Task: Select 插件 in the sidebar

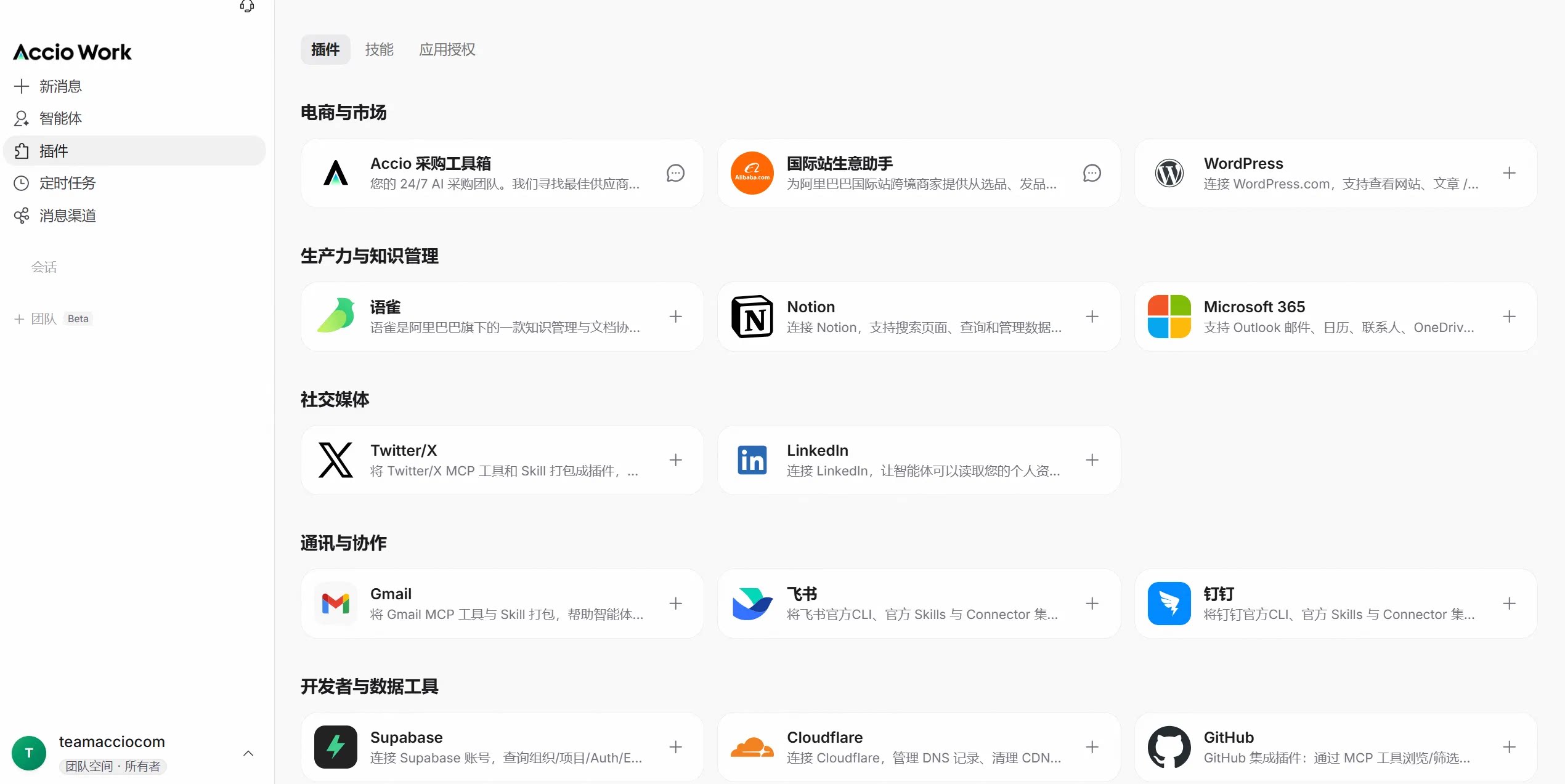Action: [x=134, y=151]
